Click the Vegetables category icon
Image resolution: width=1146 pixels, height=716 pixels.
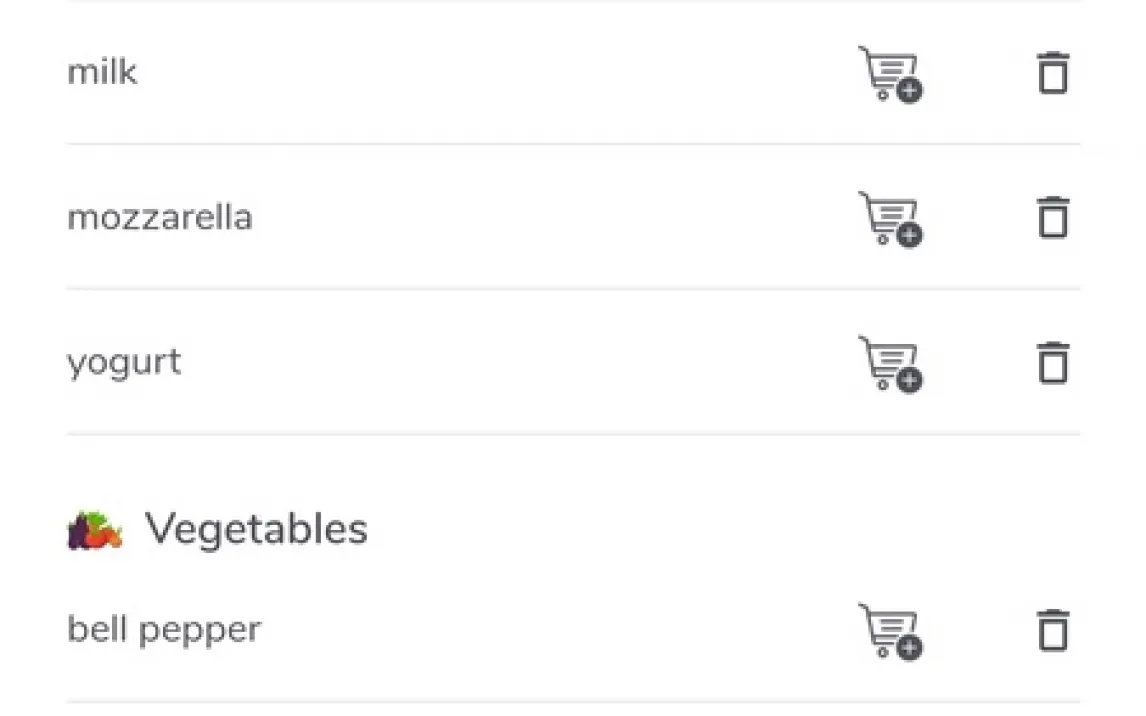tap(95, 530)
